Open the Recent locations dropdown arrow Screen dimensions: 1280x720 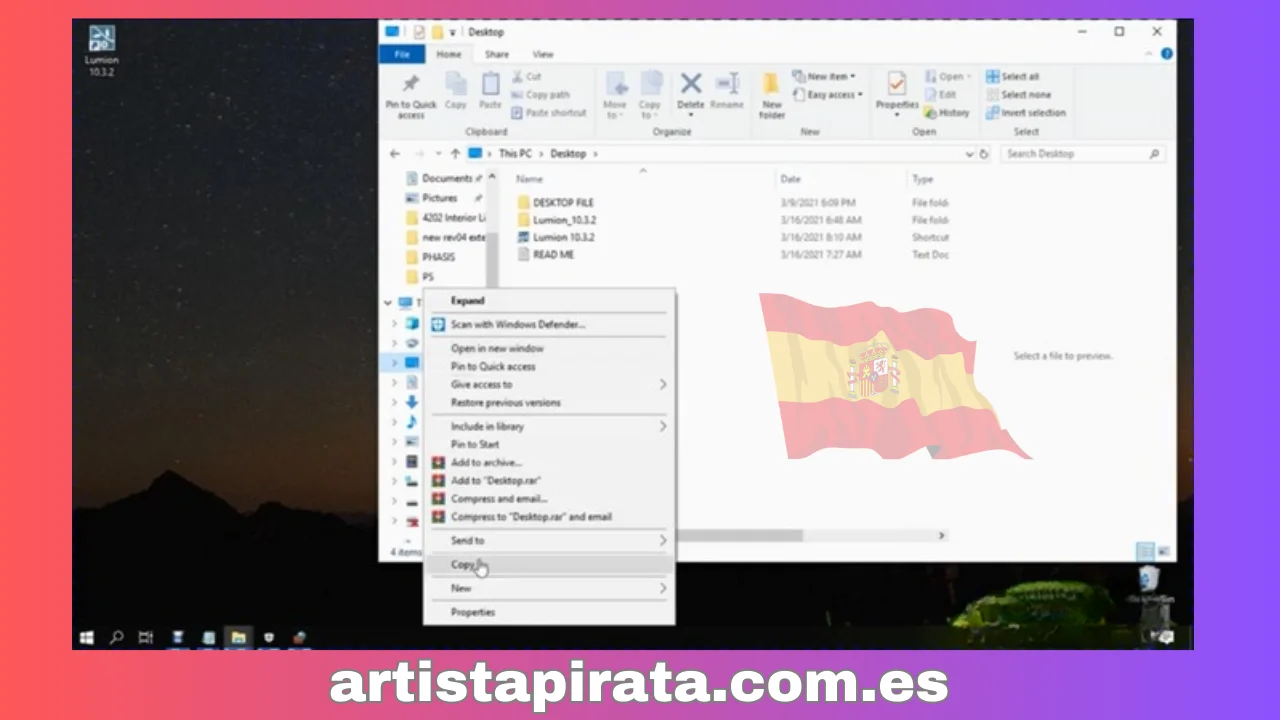pos(438,154)
